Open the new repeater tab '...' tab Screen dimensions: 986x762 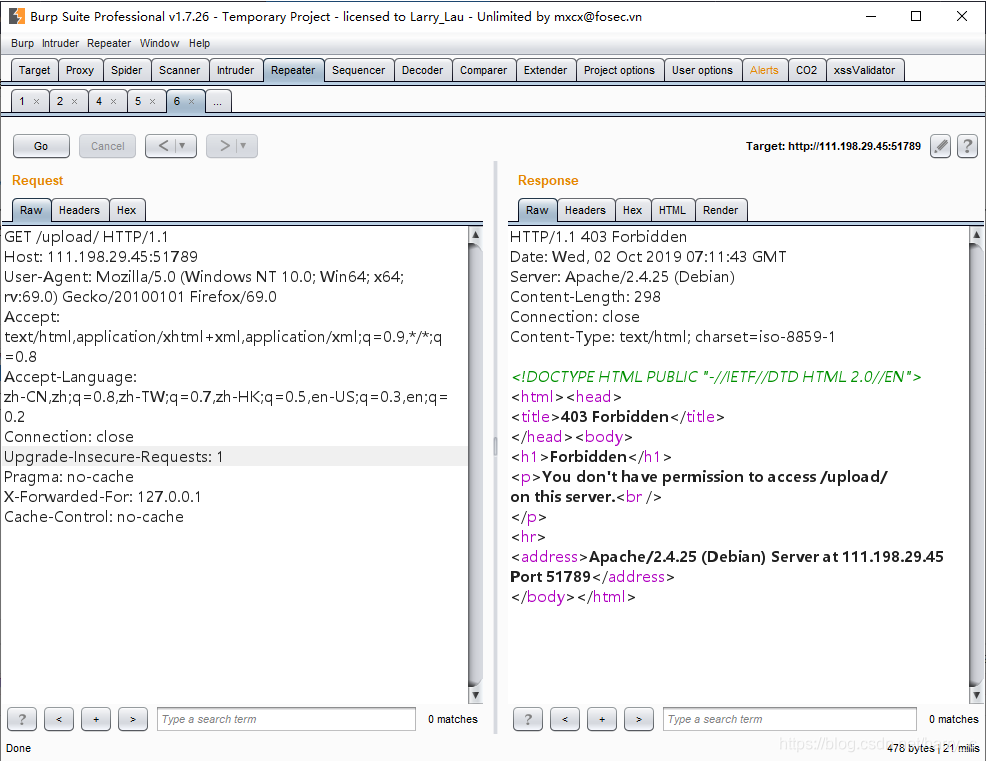pos(218,101)
